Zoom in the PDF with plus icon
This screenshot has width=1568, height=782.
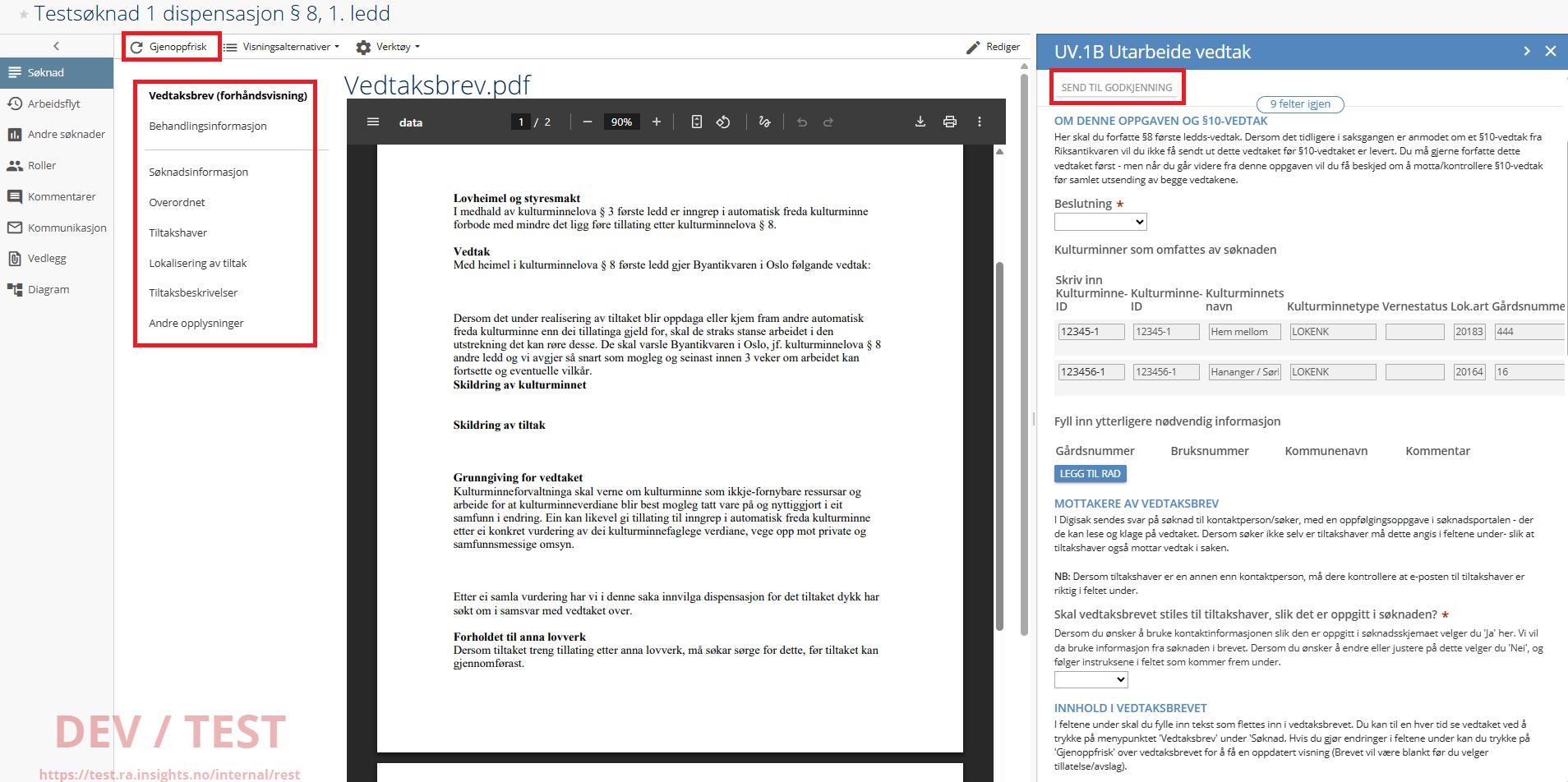pyautogui.click(x=657, y=122)
